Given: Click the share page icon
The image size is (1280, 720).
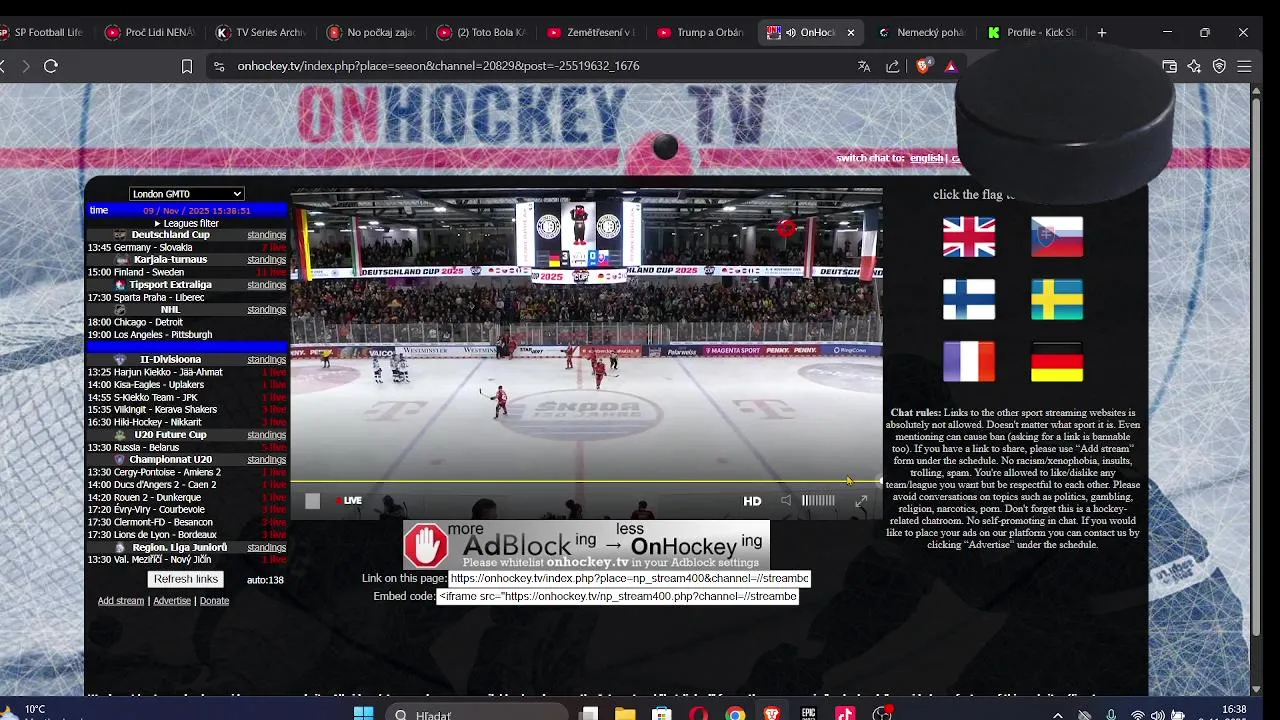Looking at the screenshot, I should [x=893, y=66].
